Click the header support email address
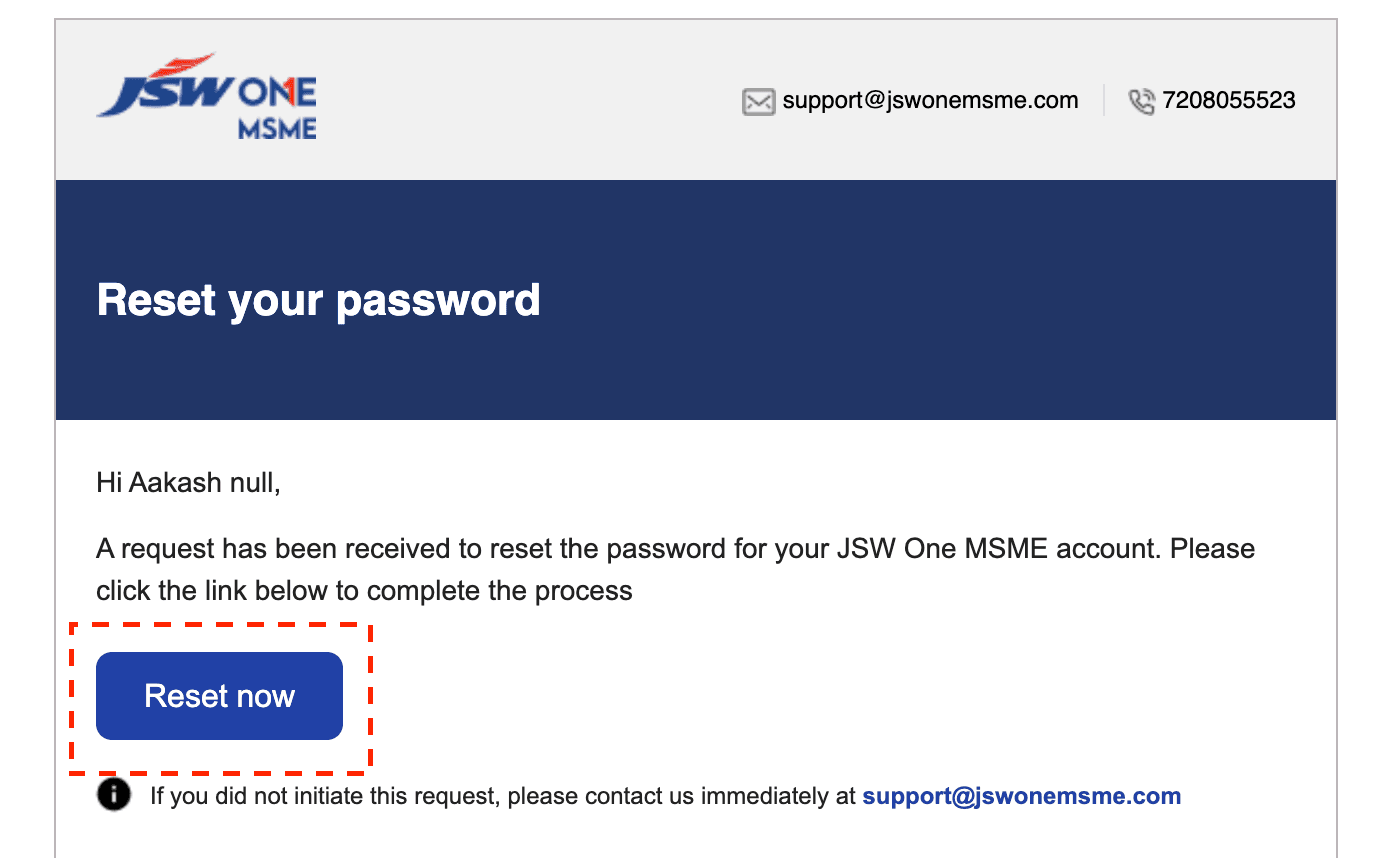 click(930, 100)
